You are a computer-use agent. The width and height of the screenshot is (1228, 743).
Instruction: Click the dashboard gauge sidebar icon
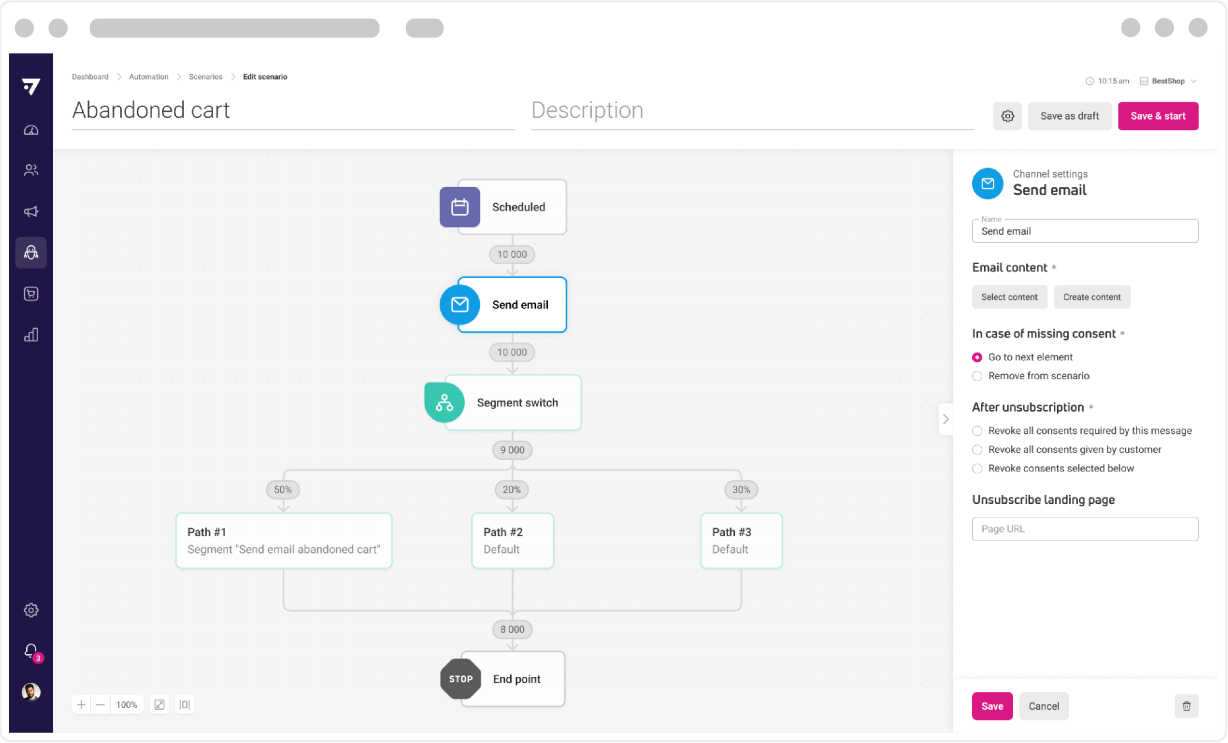pyautogui.click(x=31, y=130)
